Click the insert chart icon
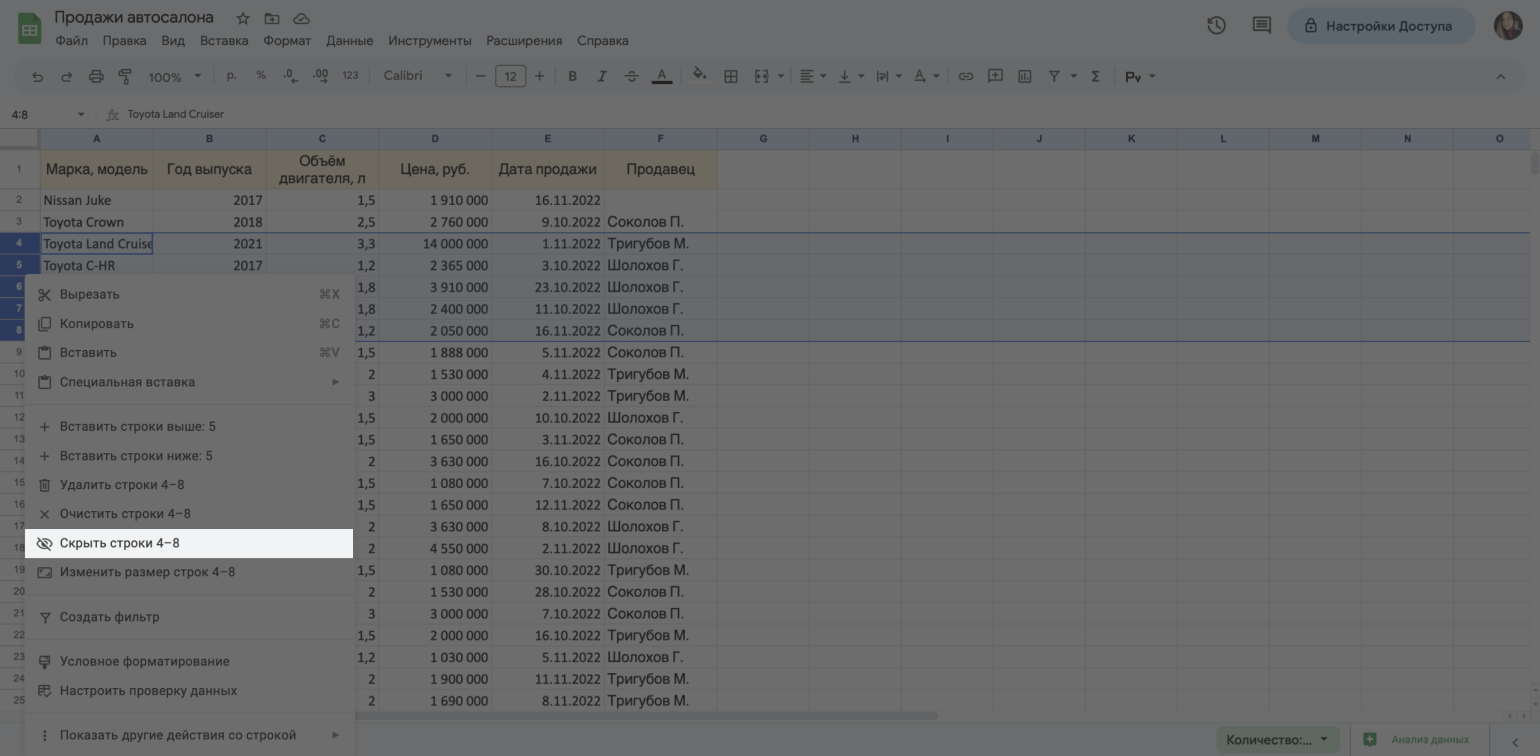This screenshot has width=1540, height=756. click(1024, 76)
